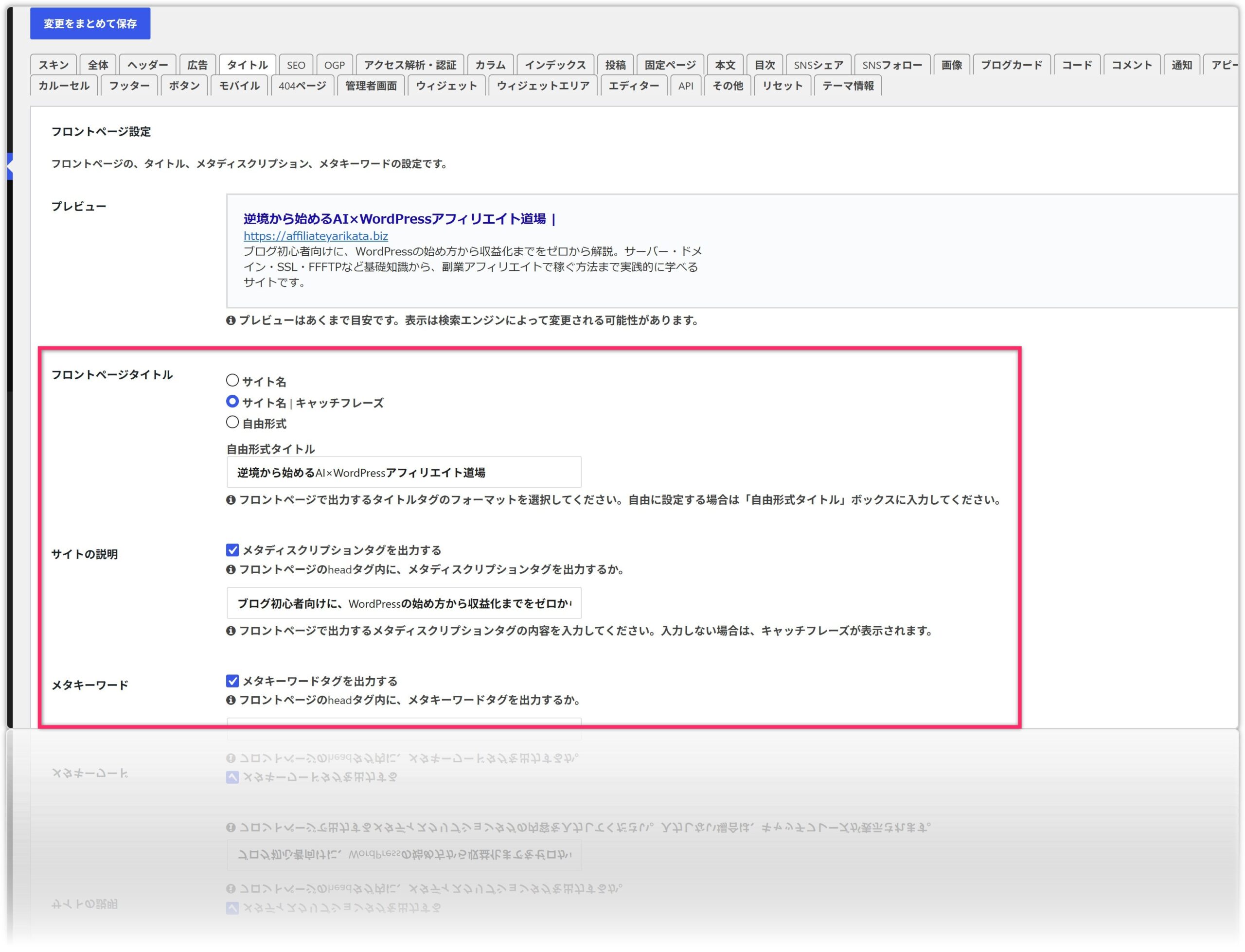
Task: Switch to the 固定ページ tab
Action: pyautogui.click(x=670, y=65)
